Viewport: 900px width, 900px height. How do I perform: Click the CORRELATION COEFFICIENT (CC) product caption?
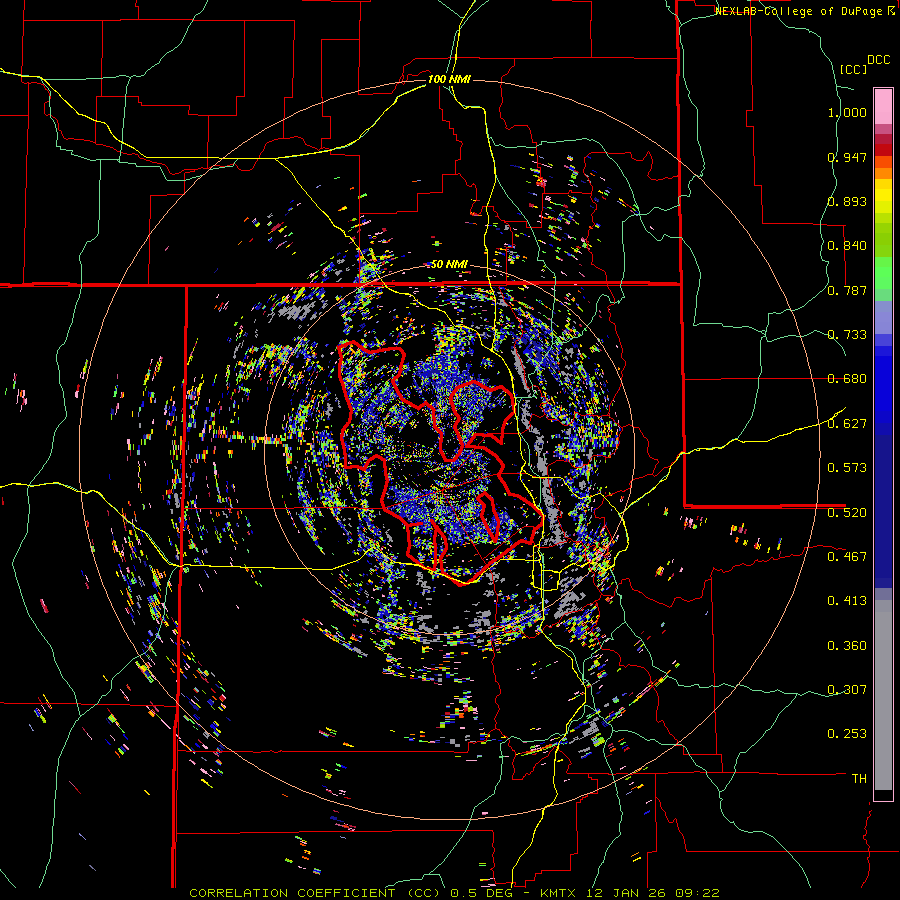click(x=315, y=893)
